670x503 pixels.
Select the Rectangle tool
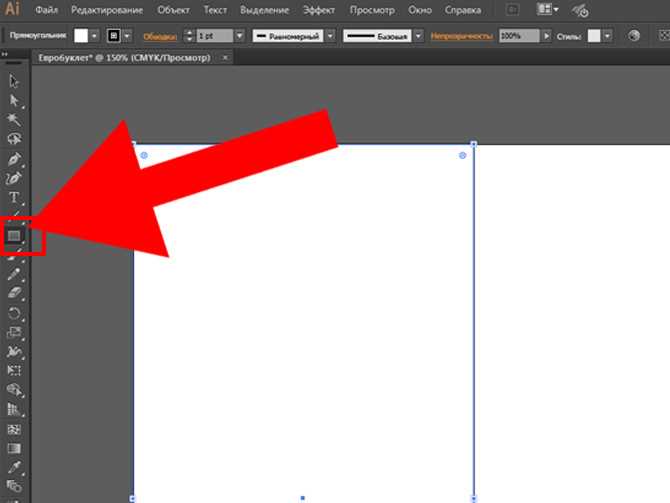click(14, 236)
